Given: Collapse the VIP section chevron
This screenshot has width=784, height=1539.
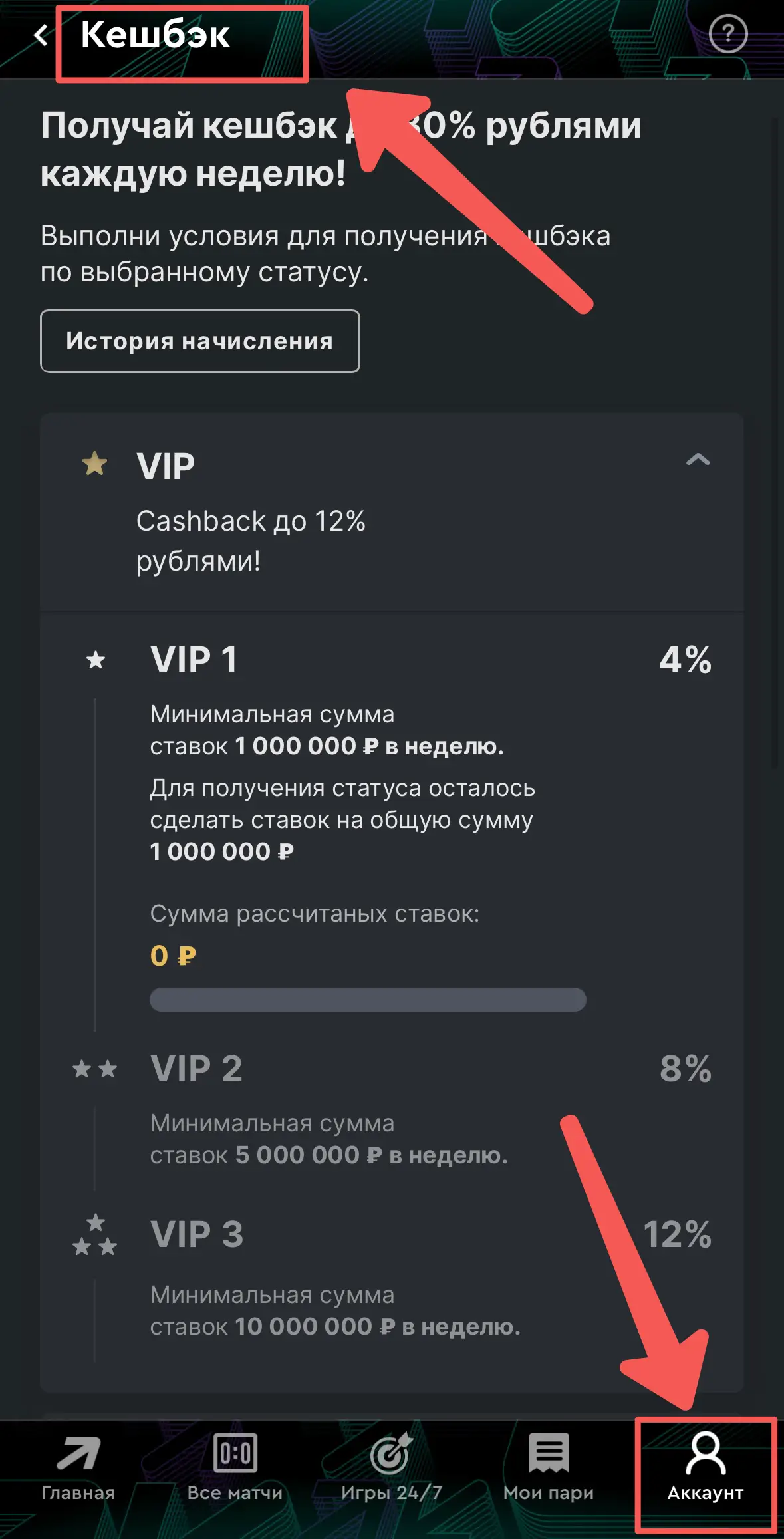Looking at the screenshot, I should [x=698, y=458].
